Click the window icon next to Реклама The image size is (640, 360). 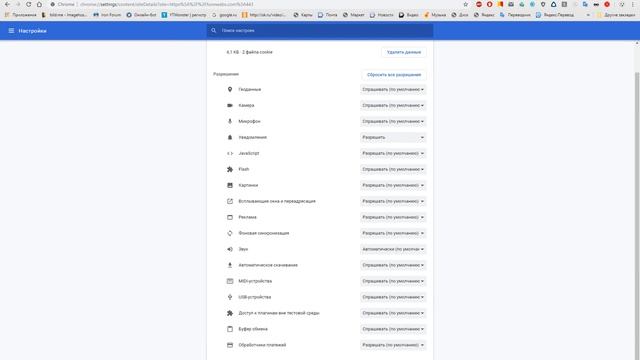pos(230,217)
